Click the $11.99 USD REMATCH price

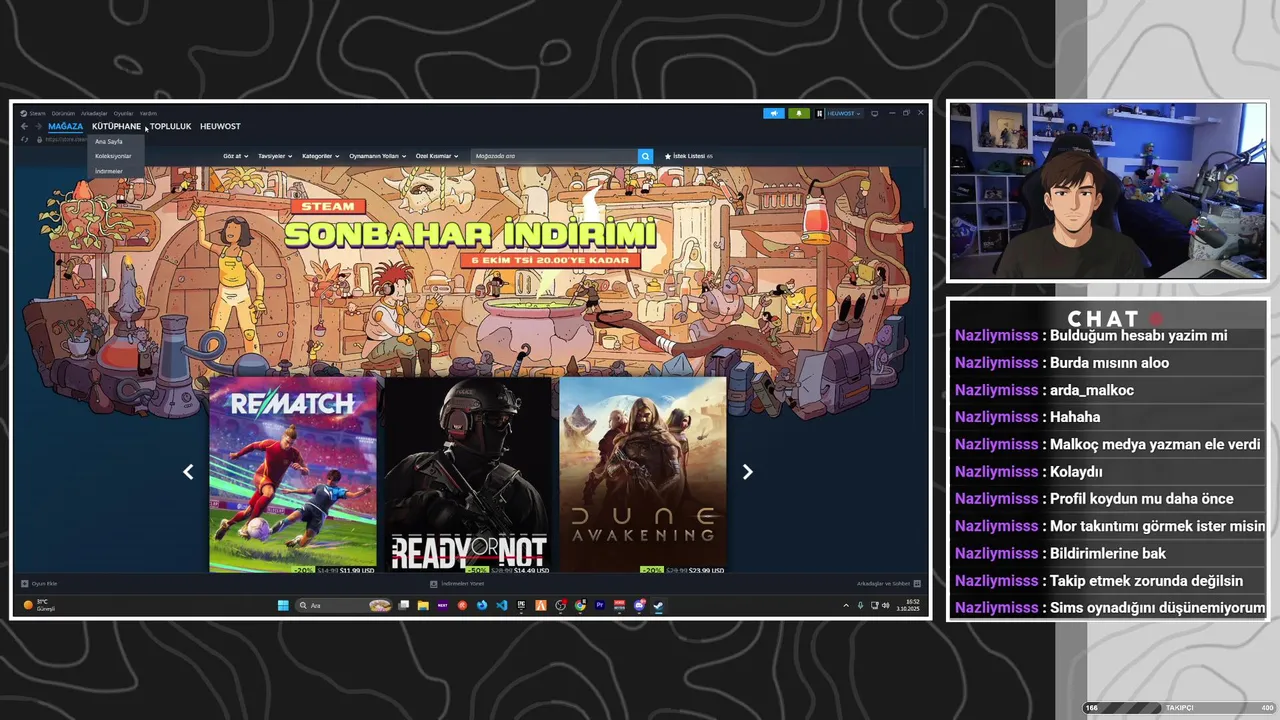pos(357,570)
